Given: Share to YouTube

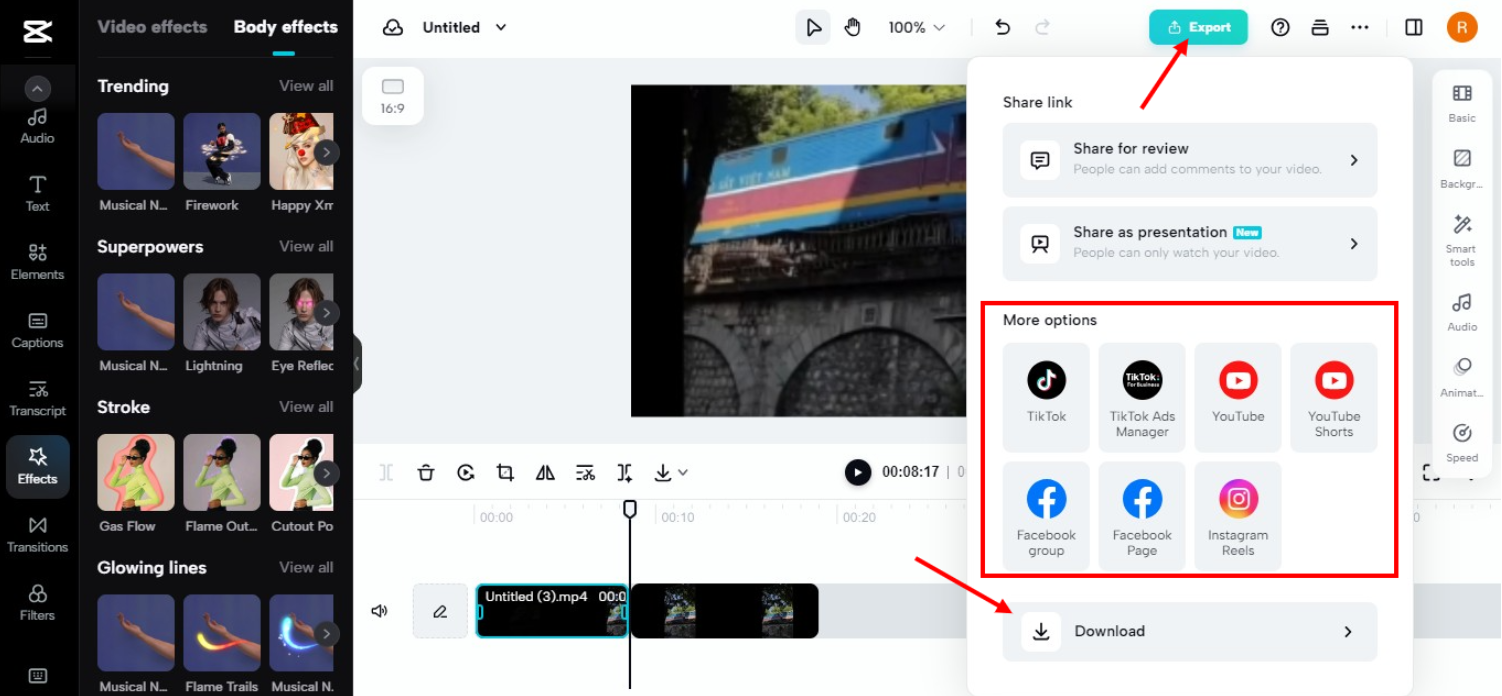Looking at the screenshot, I should coord(1238,397).
